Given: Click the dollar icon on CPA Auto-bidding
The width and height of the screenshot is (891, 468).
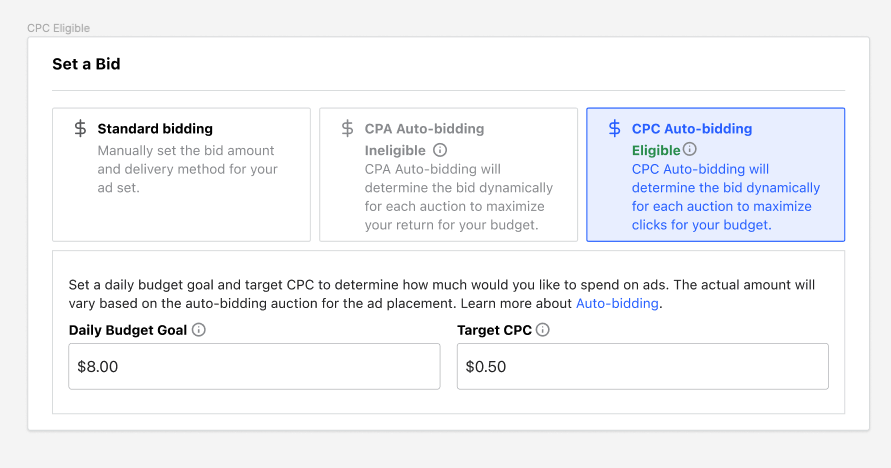Looking at the screenshot, I should click(x=348, y=129).
